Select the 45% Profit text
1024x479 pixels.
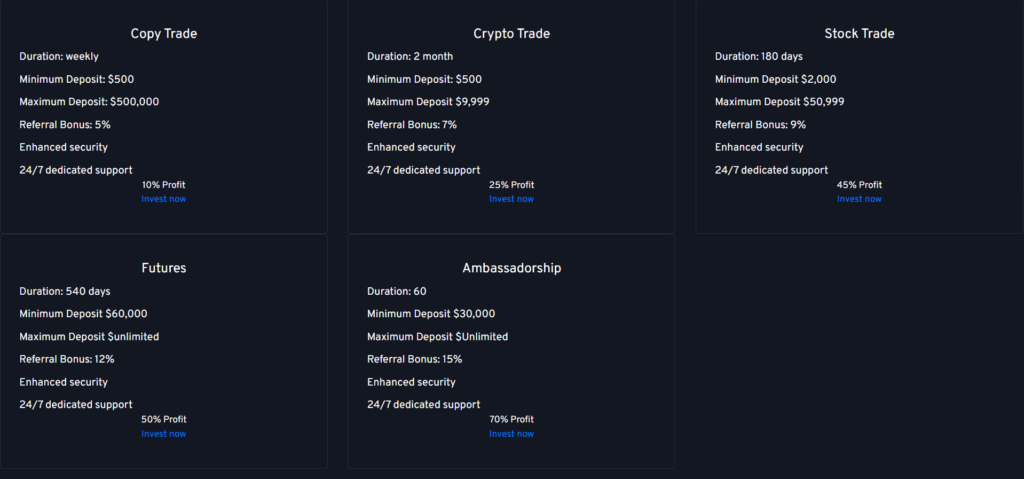pos(859,185)
